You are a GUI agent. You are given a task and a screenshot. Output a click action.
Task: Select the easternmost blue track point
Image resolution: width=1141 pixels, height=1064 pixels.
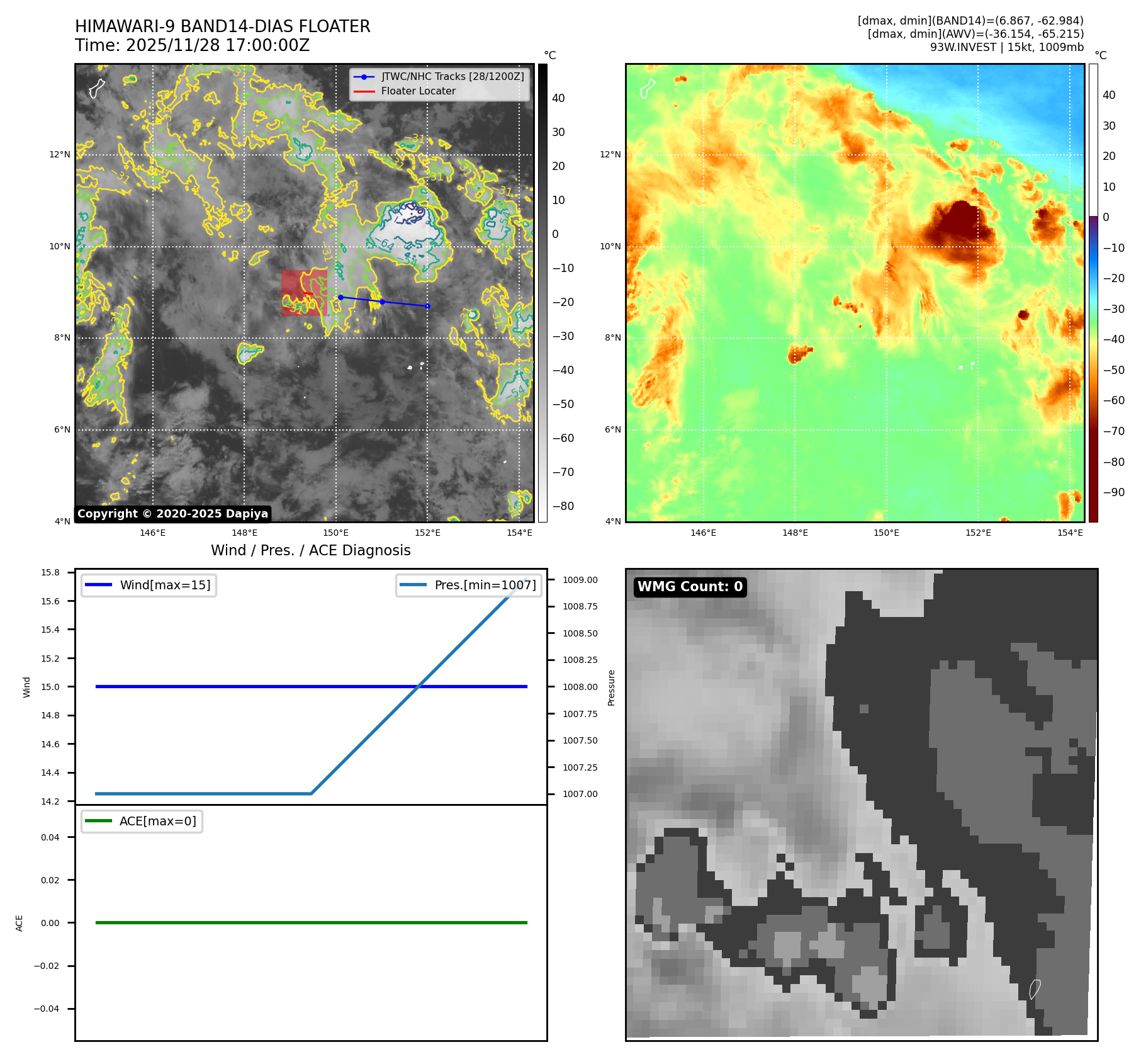[x=428, y=307]
